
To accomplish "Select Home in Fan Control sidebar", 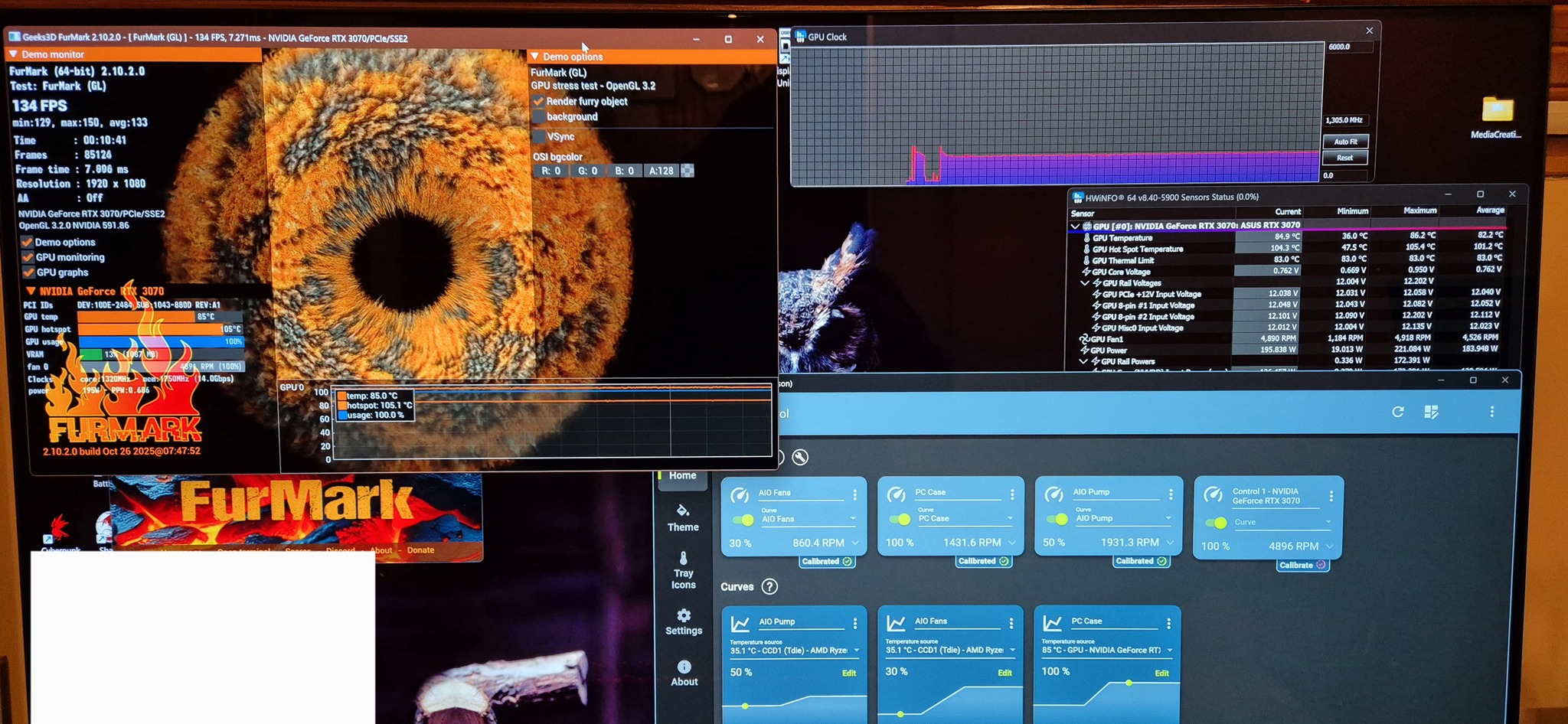I will click(683, 475).
